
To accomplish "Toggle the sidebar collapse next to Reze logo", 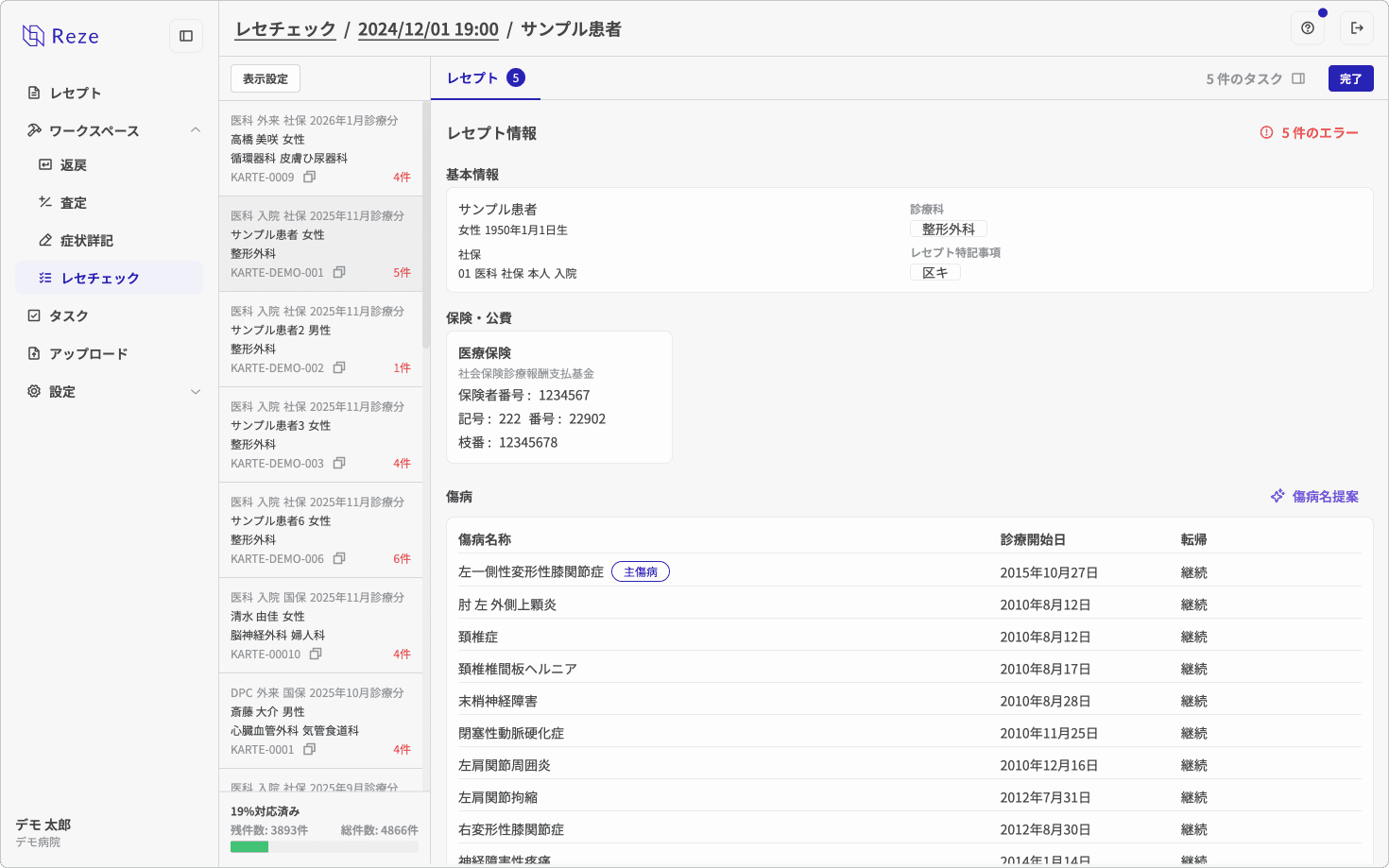I will (x=185, y=35).
